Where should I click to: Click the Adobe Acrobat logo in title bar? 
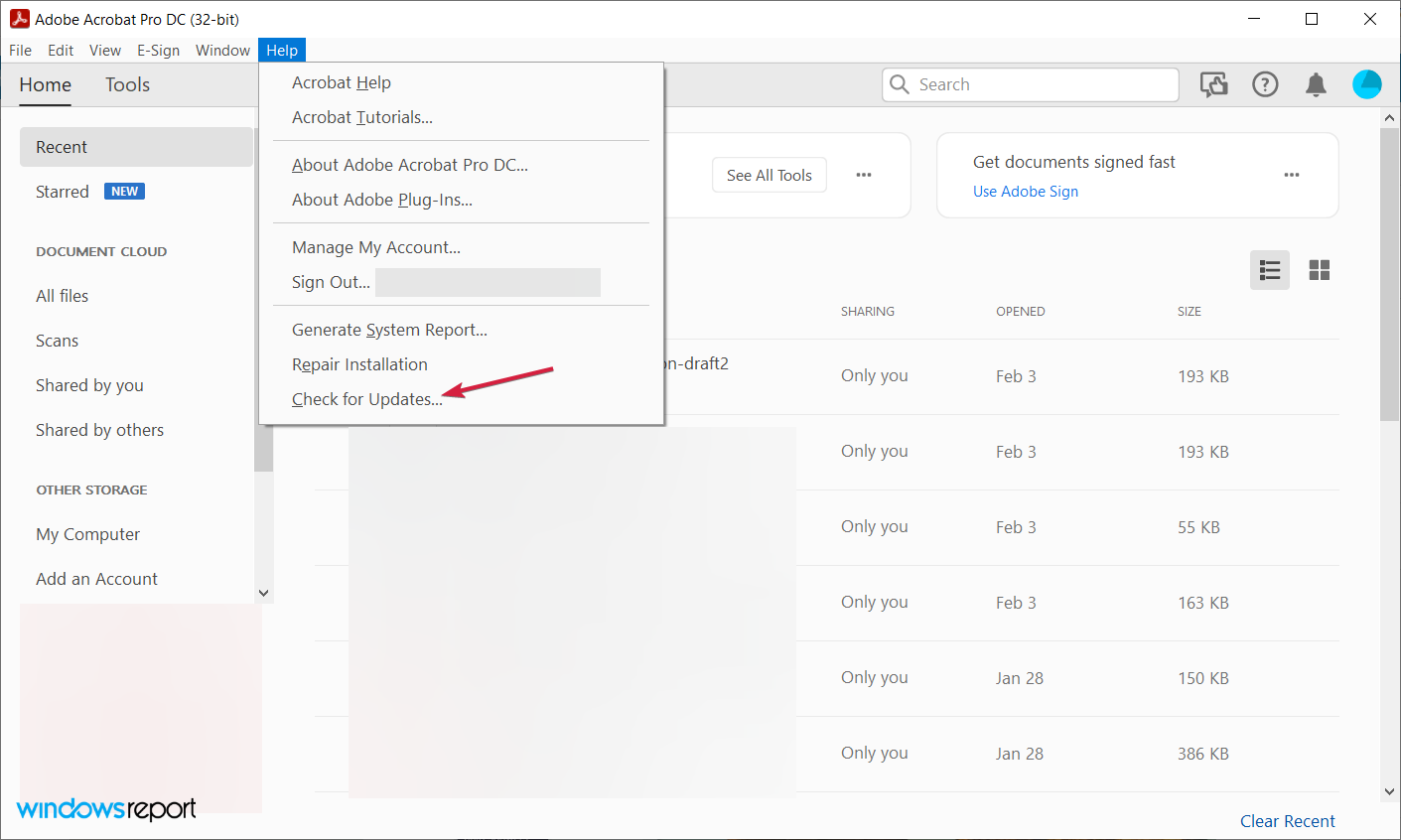pyautogui.click(x=19, y=19)
